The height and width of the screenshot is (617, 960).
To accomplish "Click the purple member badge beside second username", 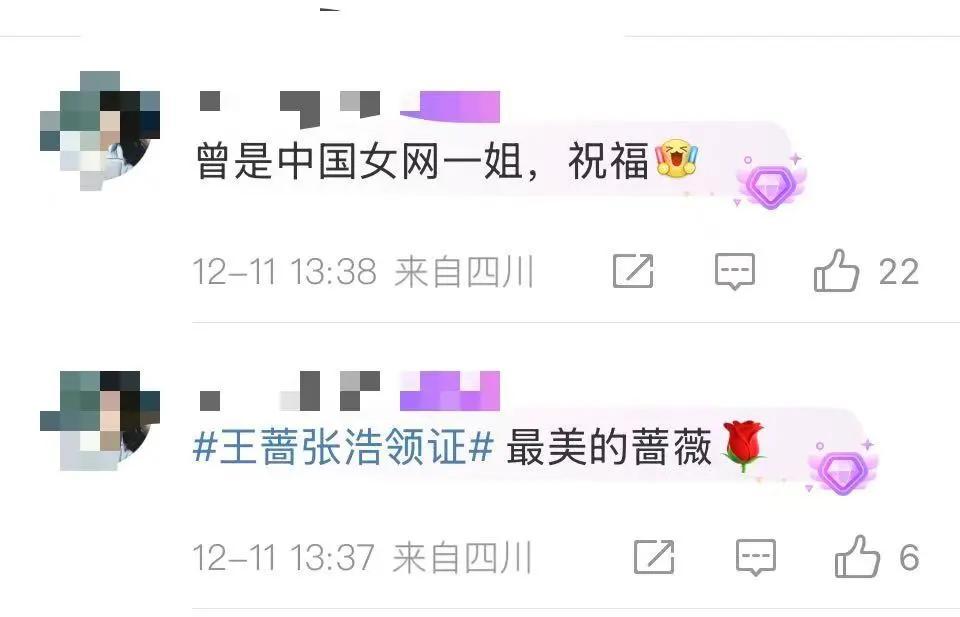I will (450, 391).
